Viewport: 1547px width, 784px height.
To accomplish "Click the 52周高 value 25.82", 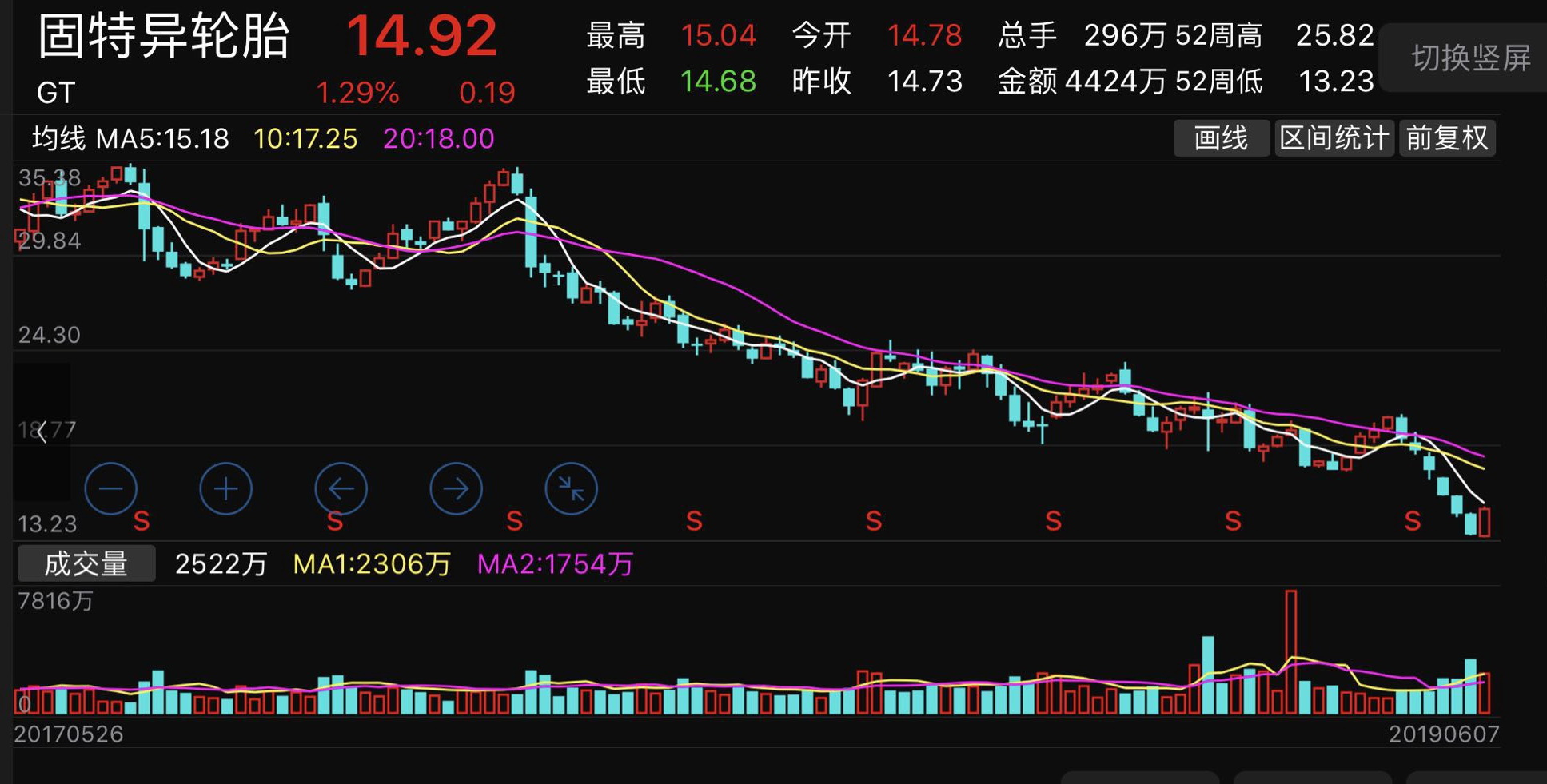I will tap(1334, 35).
